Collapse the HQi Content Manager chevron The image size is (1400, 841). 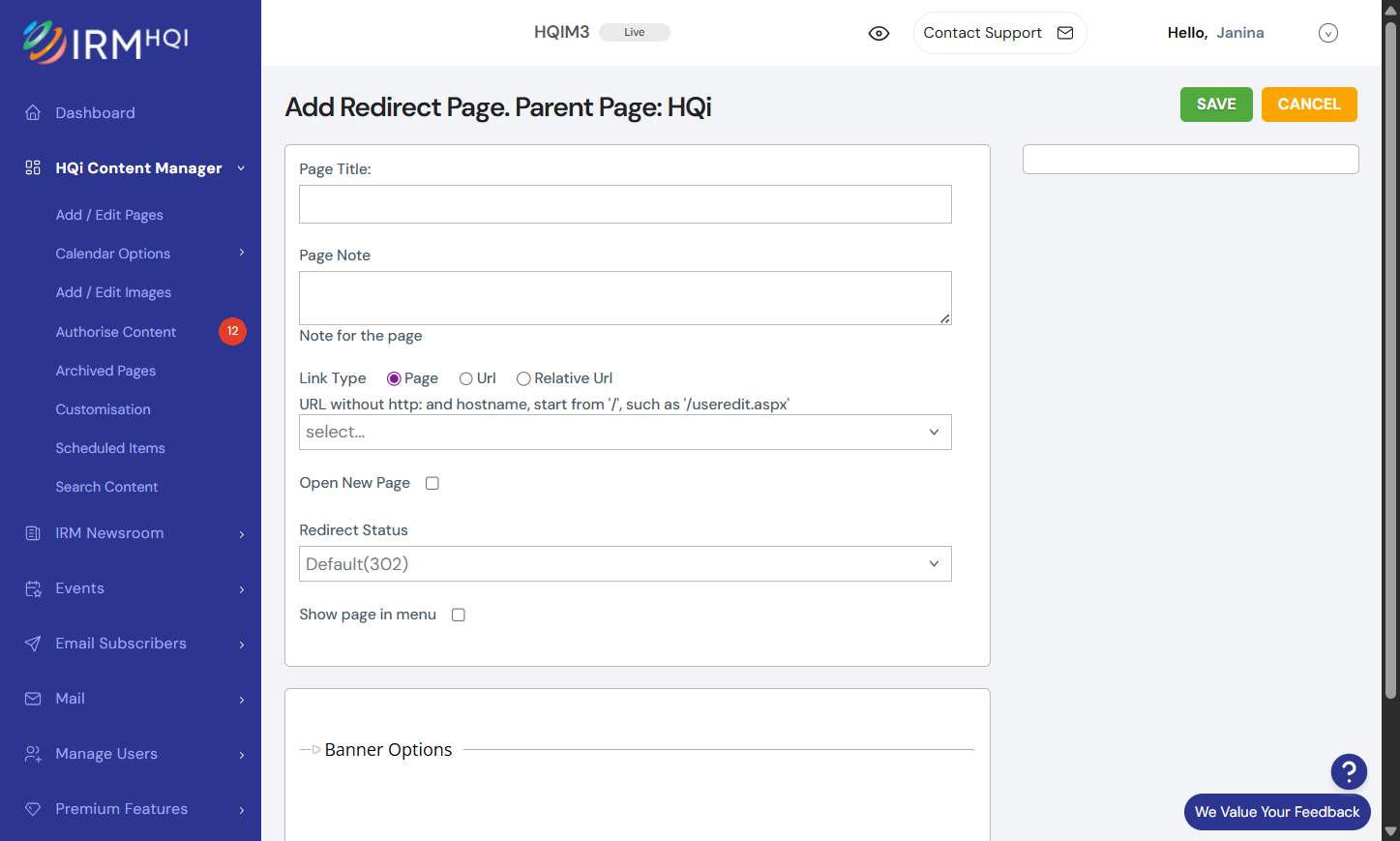[241, 168]
